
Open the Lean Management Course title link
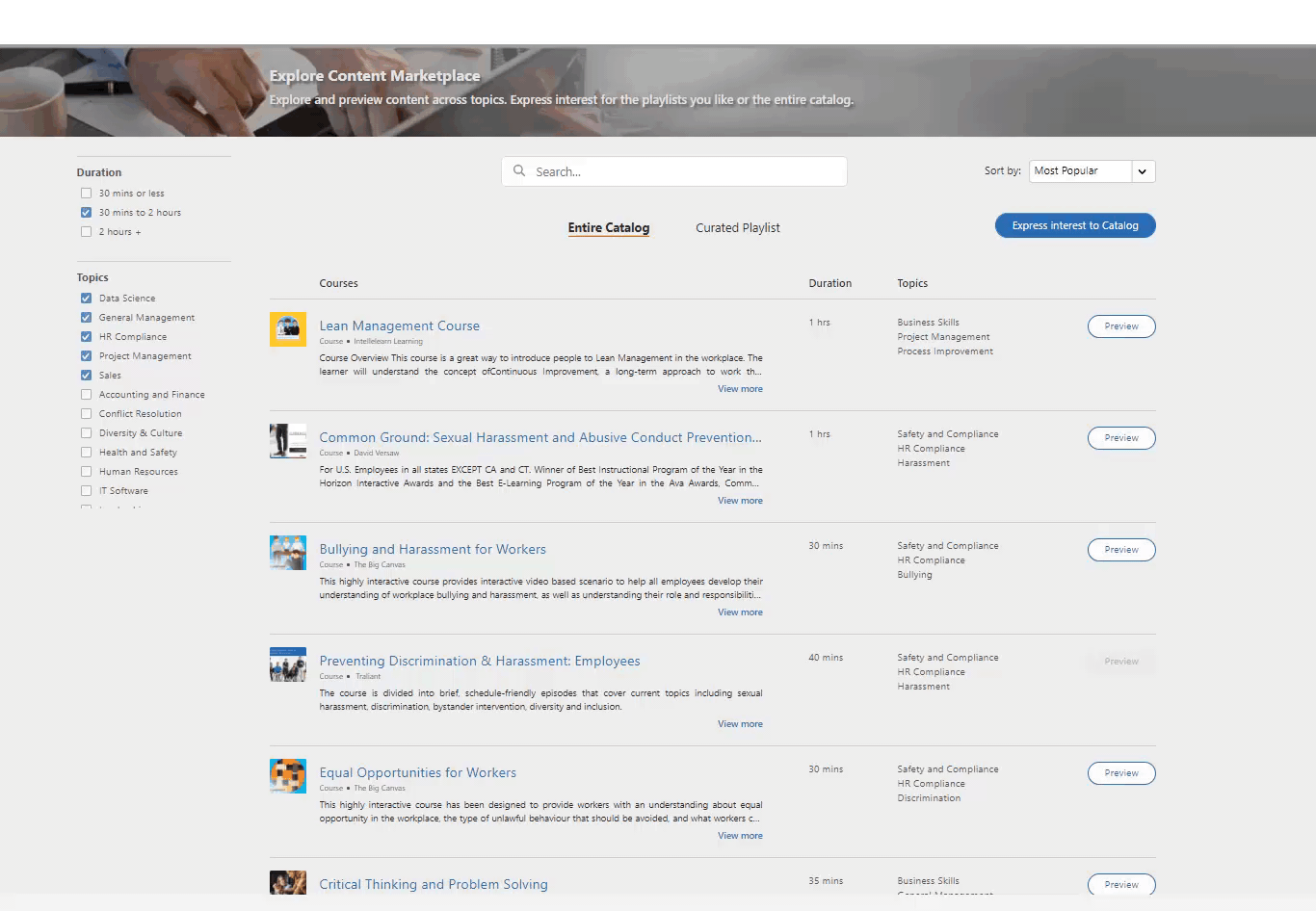click(x=400, y=326)
